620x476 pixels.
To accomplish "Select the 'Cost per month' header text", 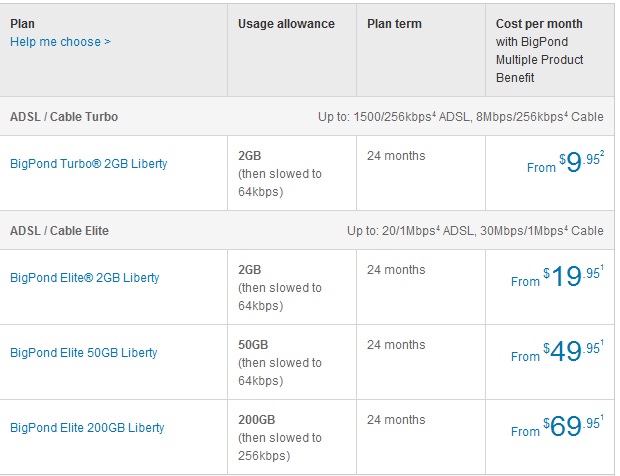I will pos(539,24).
